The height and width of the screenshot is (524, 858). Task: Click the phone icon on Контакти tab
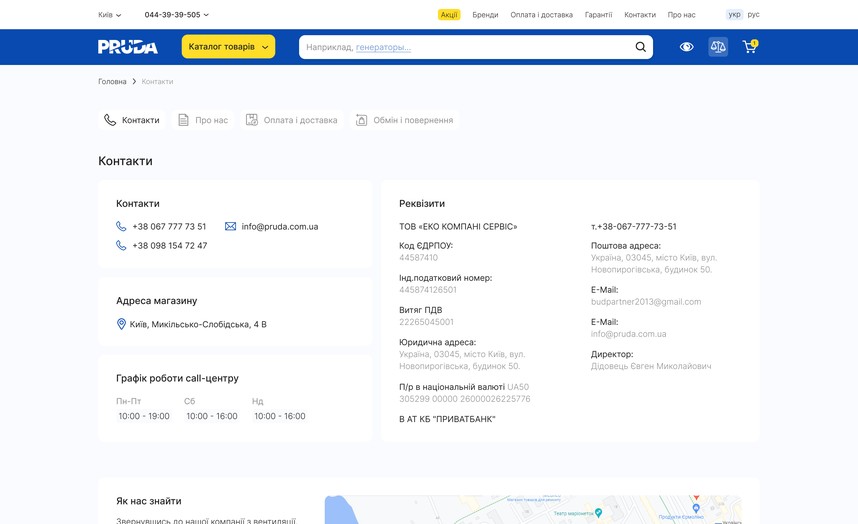pos(110,120)
